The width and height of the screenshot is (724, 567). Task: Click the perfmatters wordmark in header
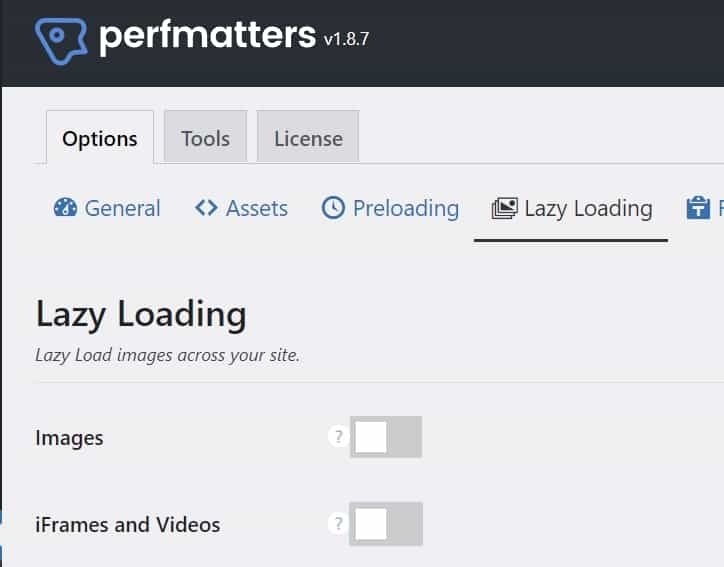[x=207, y=36]
